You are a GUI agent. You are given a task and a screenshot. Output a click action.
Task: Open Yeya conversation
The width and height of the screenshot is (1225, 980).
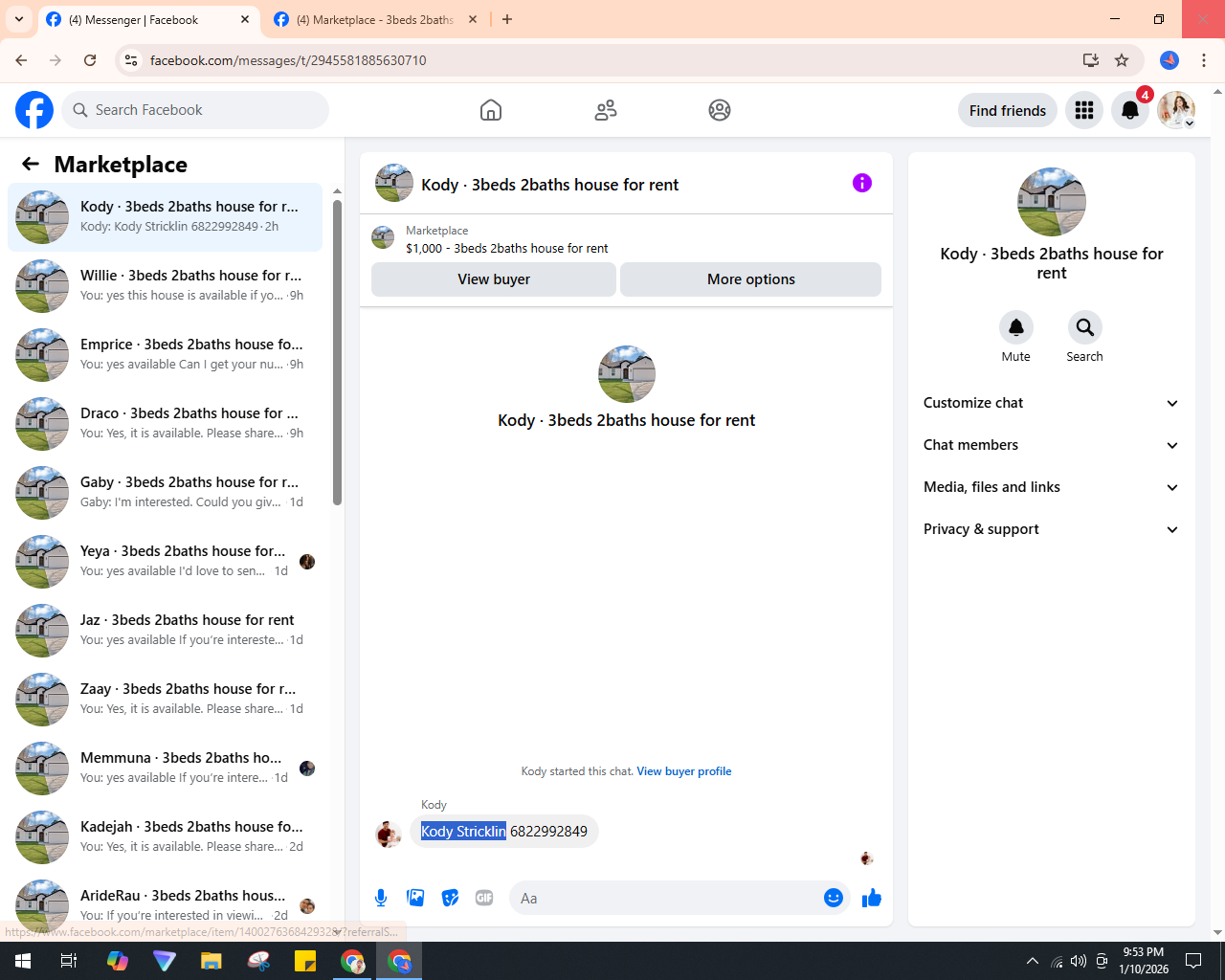(x=166, y=562)
